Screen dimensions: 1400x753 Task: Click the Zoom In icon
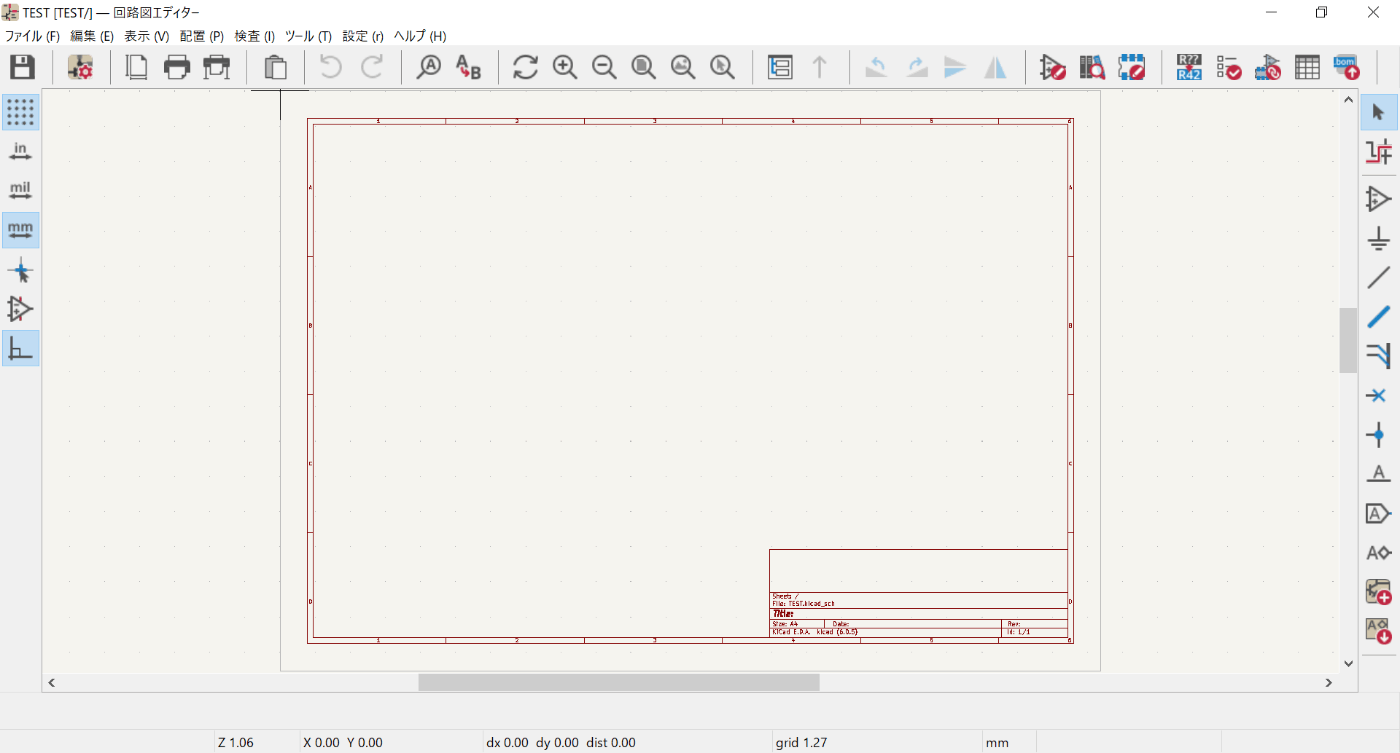click(x=565, y=67)
